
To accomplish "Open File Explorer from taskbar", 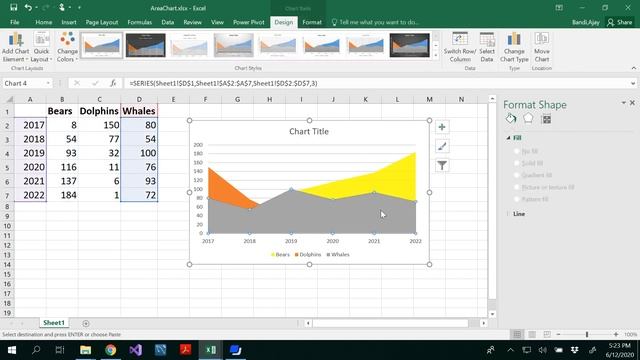I will click(x=86, y=350).
